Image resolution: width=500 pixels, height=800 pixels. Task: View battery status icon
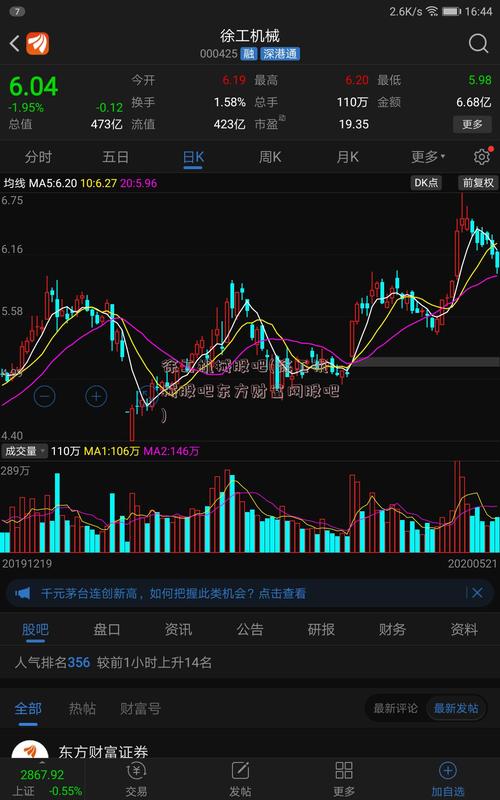point(452,11)
